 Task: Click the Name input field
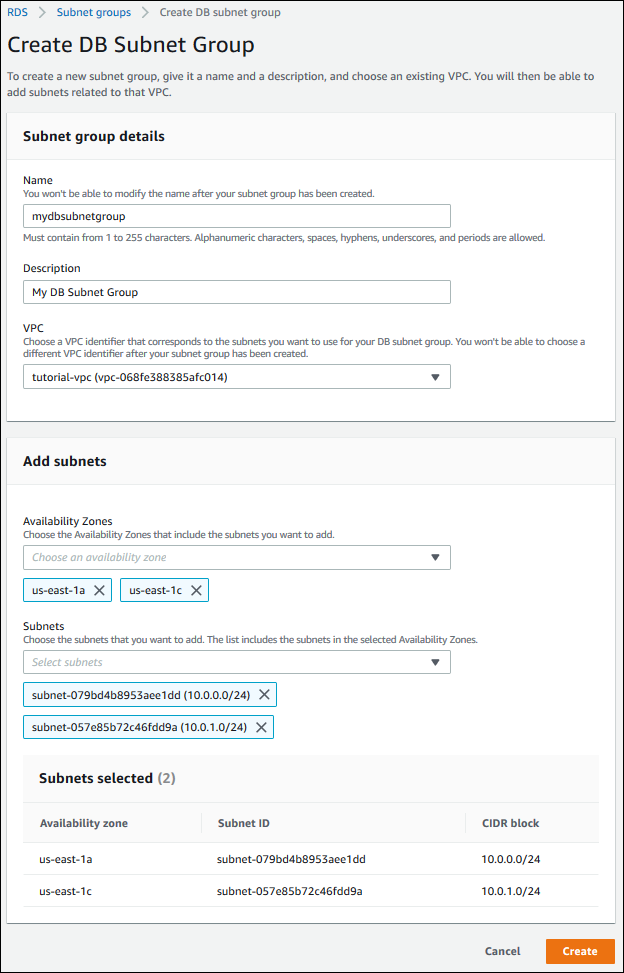coord(236,216)
